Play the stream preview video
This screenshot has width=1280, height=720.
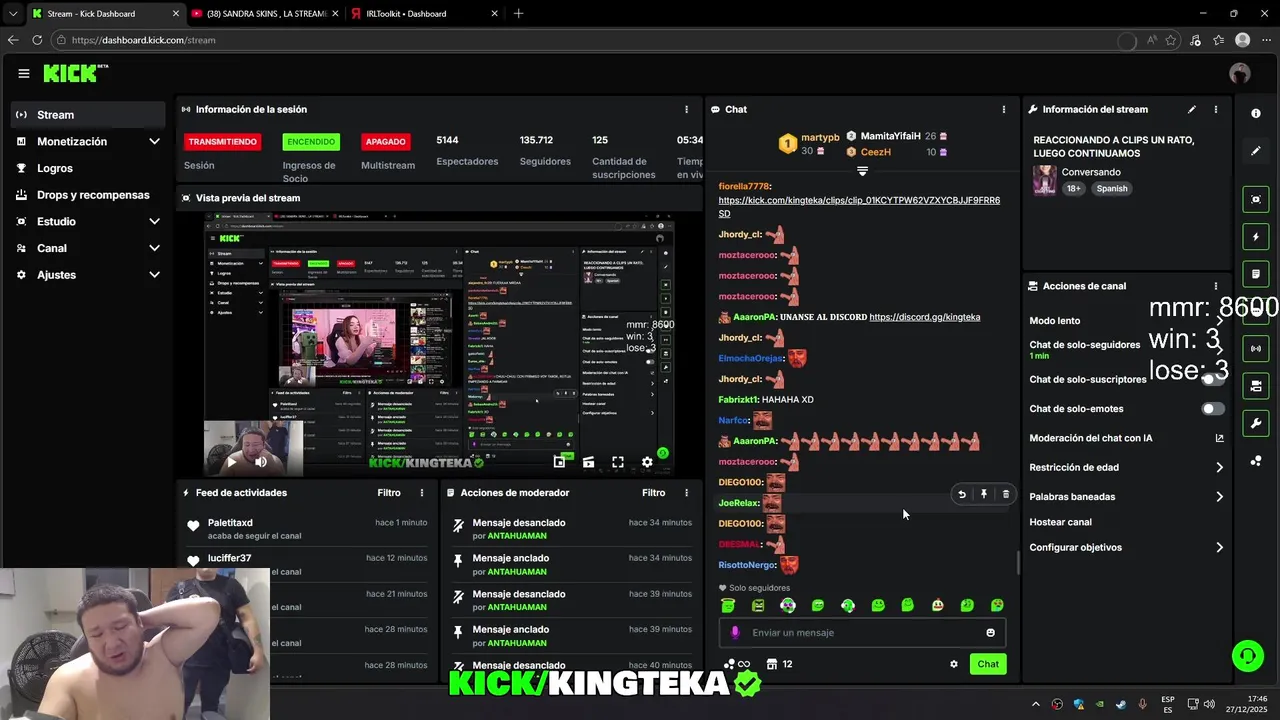point(232,462)
